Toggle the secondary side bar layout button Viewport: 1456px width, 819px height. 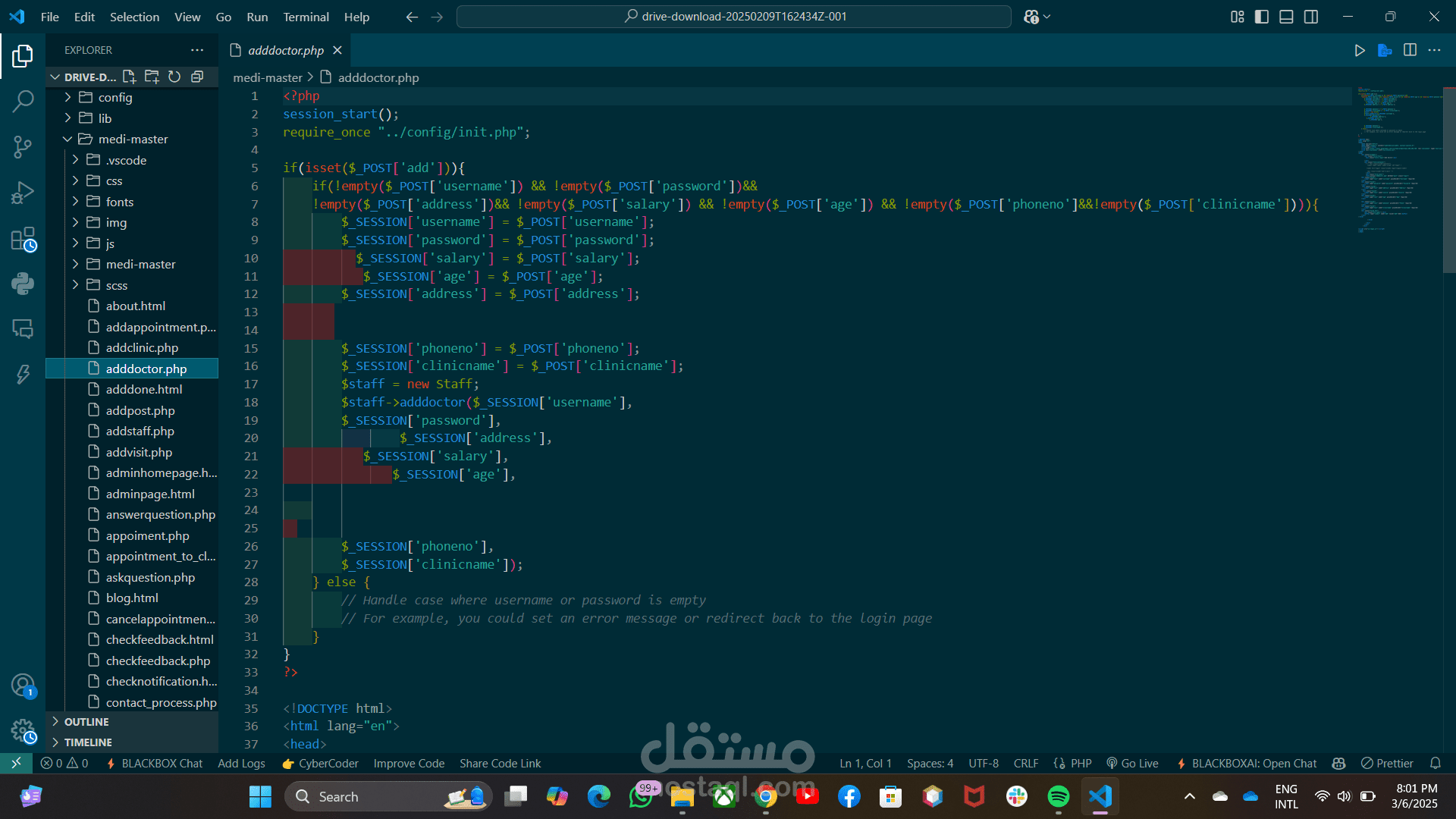tap(1311, 17)
